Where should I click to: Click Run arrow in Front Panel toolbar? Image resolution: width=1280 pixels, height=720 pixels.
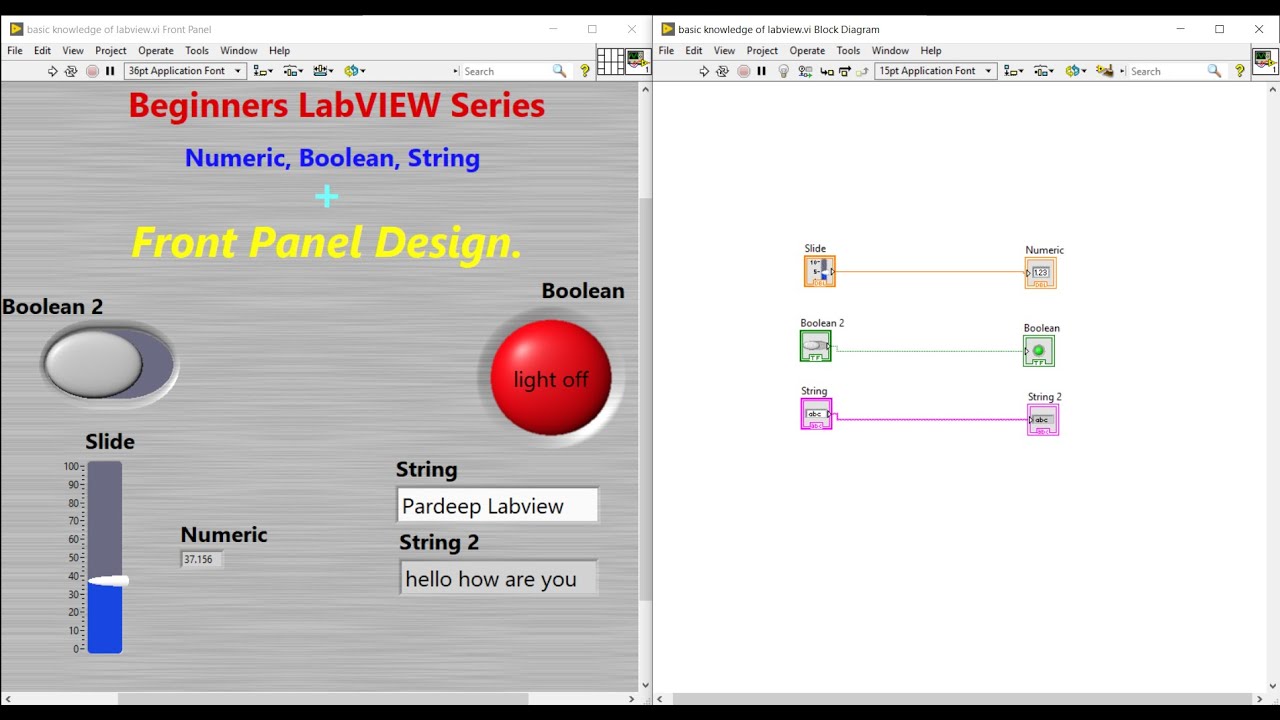[x=53, y=71]
